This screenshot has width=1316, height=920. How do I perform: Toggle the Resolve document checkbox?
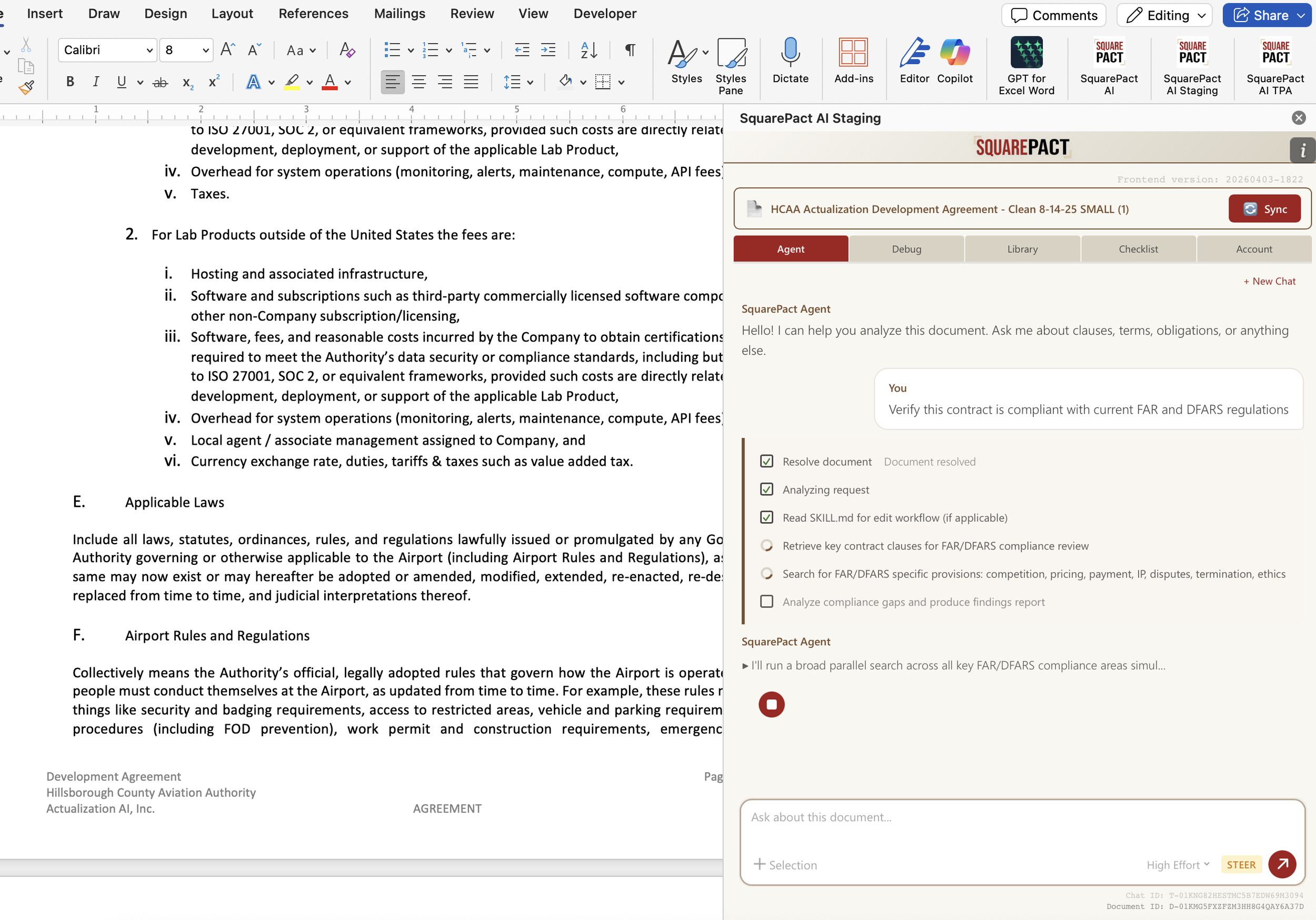766,461
